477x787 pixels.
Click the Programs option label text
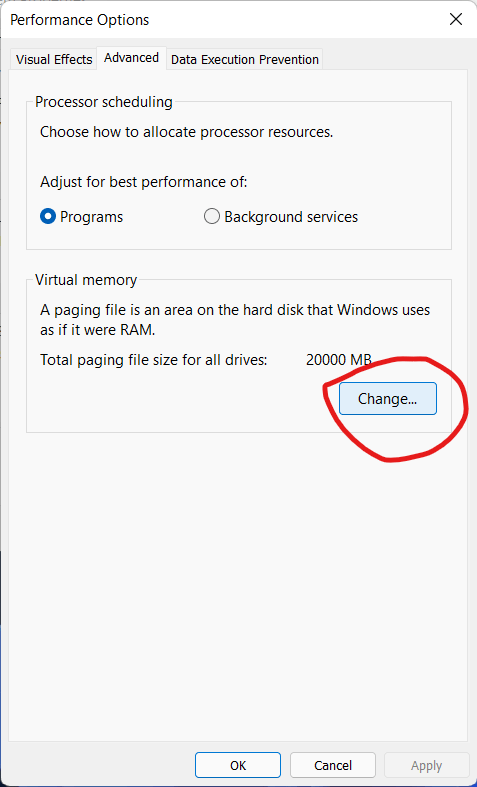[x=91, y=217]
